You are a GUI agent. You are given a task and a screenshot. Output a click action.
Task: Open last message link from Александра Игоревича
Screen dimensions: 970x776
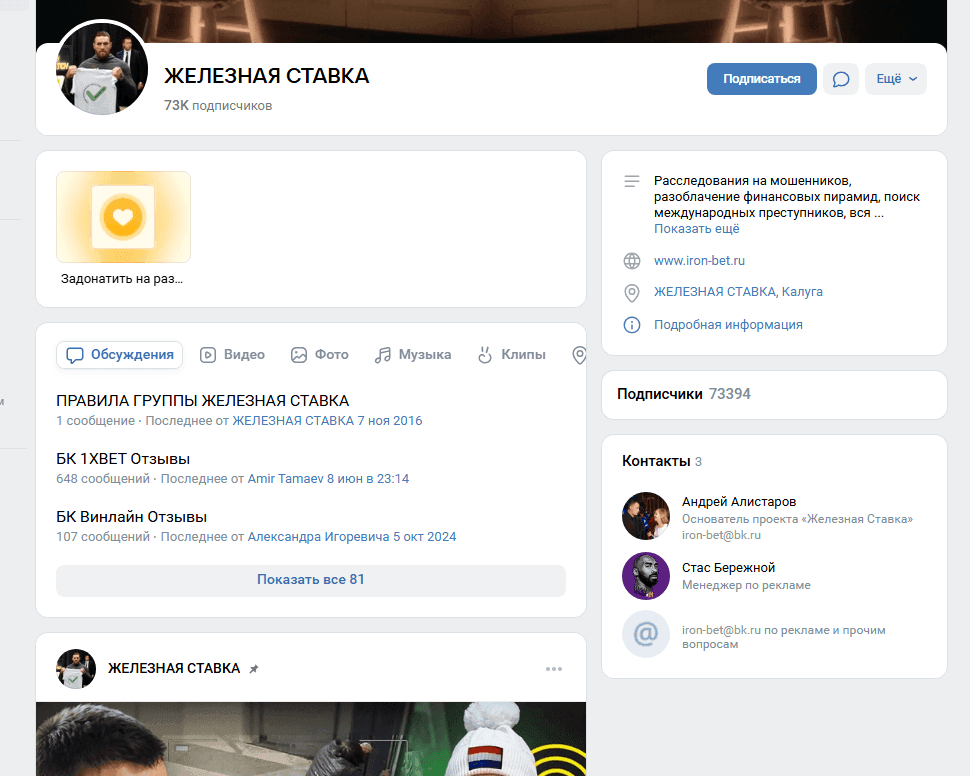tap(351, 537)
